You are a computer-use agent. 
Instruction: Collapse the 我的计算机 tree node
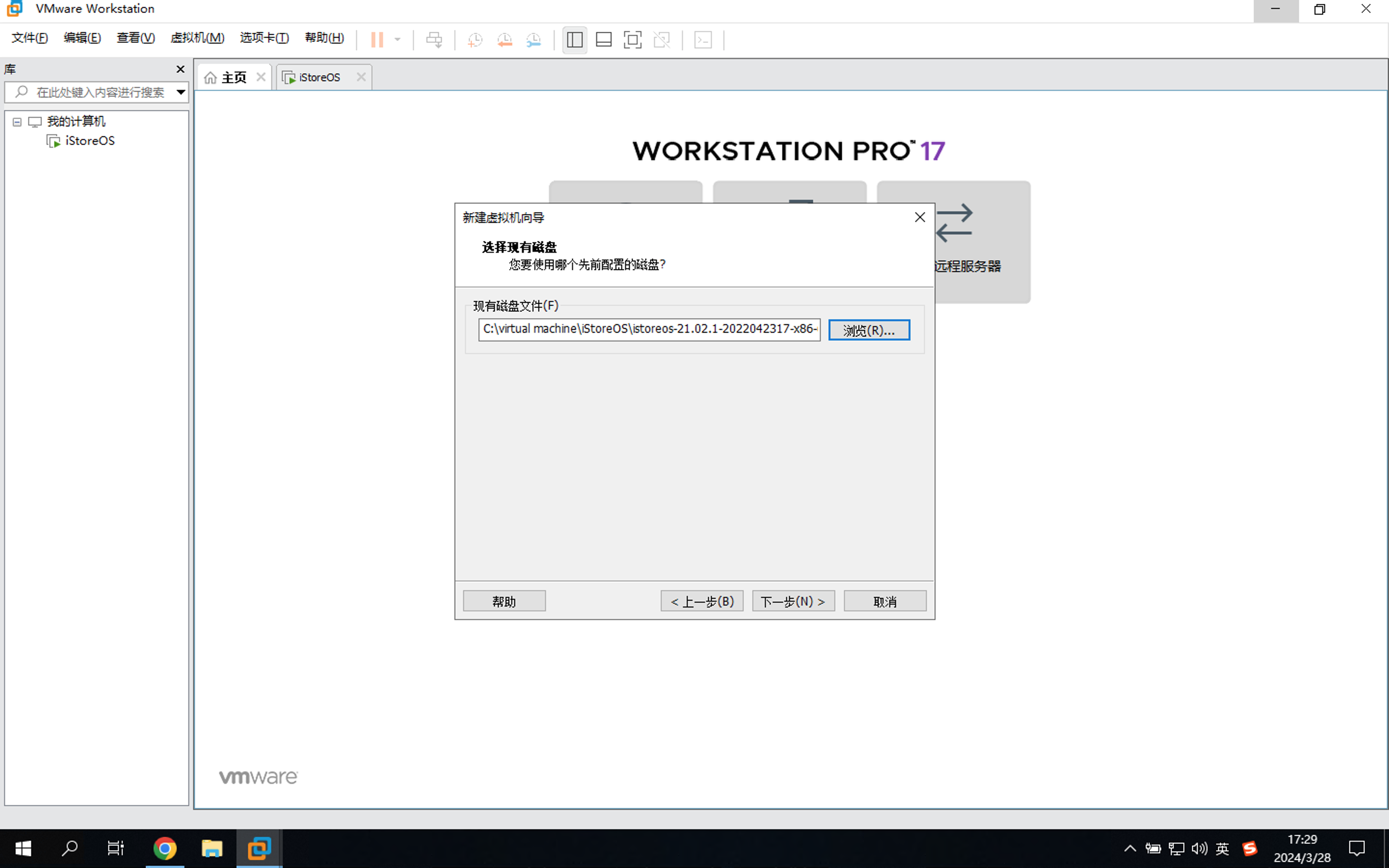[x=17, y=122]
